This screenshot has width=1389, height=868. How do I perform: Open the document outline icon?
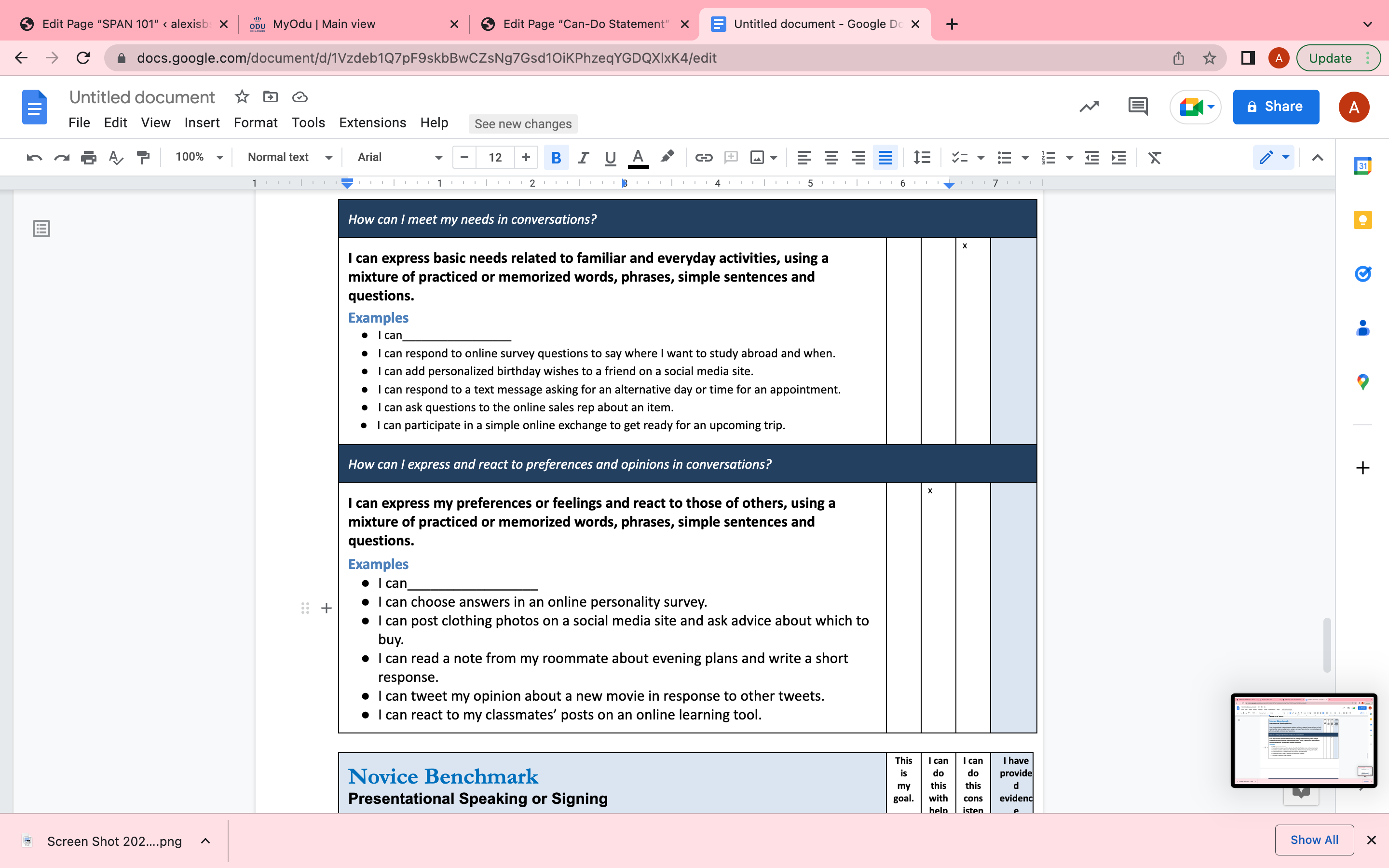coord(41,229)
